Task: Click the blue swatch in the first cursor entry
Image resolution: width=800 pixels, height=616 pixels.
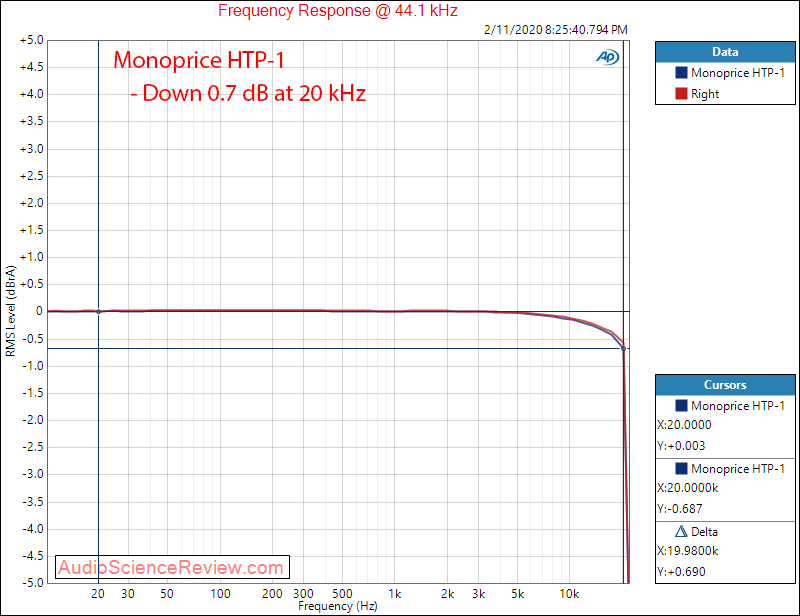Action: (x=681, y=405)
